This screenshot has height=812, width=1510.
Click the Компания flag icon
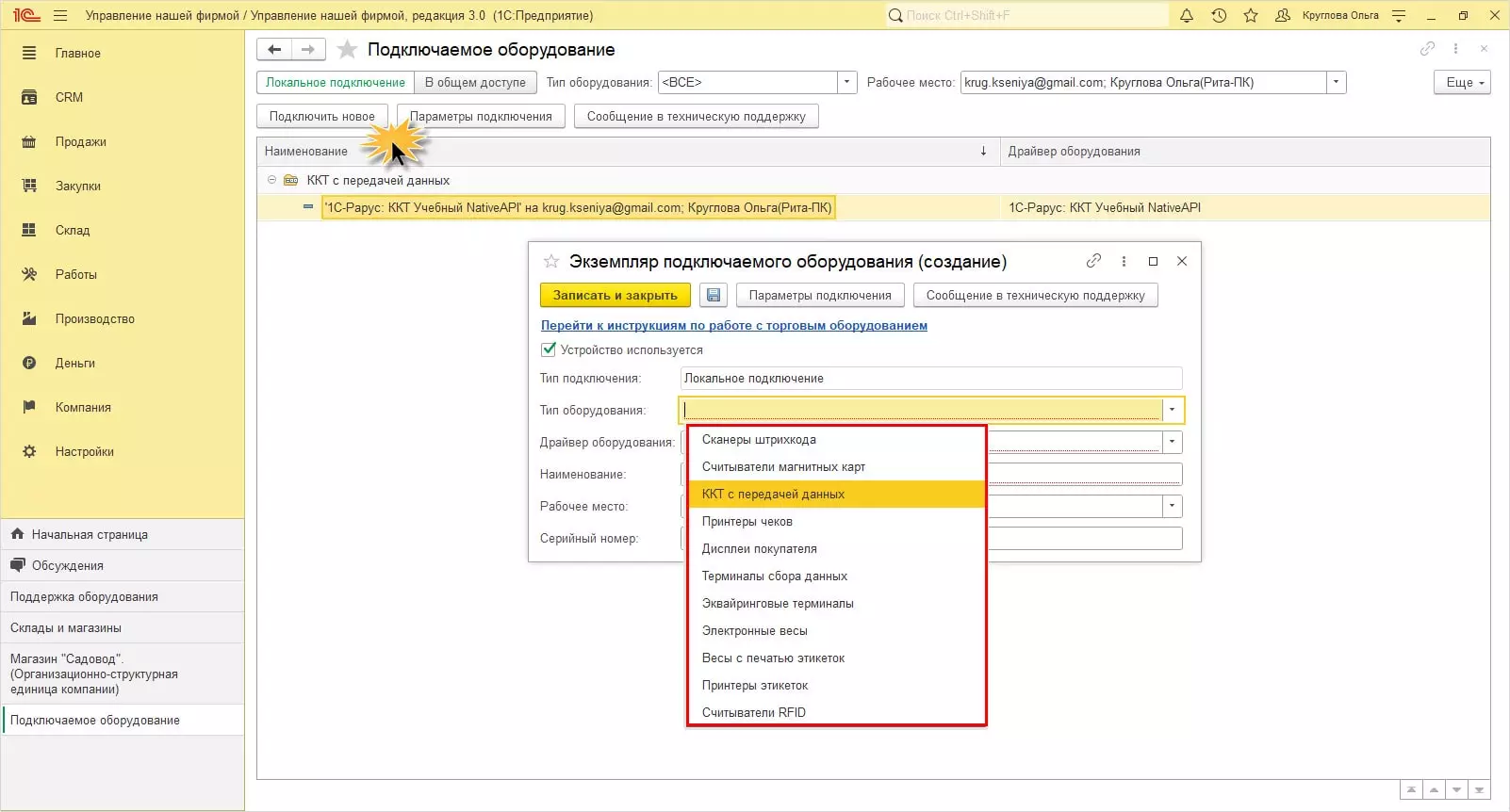point(29,407)
